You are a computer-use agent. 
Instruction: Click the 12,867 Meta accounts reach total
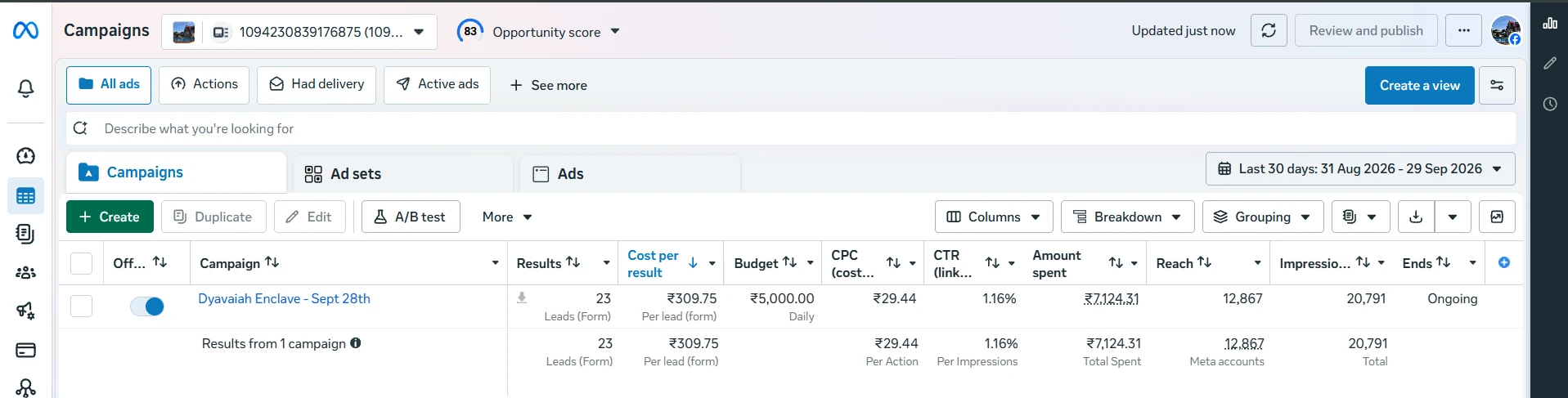tap(1243, 344)
